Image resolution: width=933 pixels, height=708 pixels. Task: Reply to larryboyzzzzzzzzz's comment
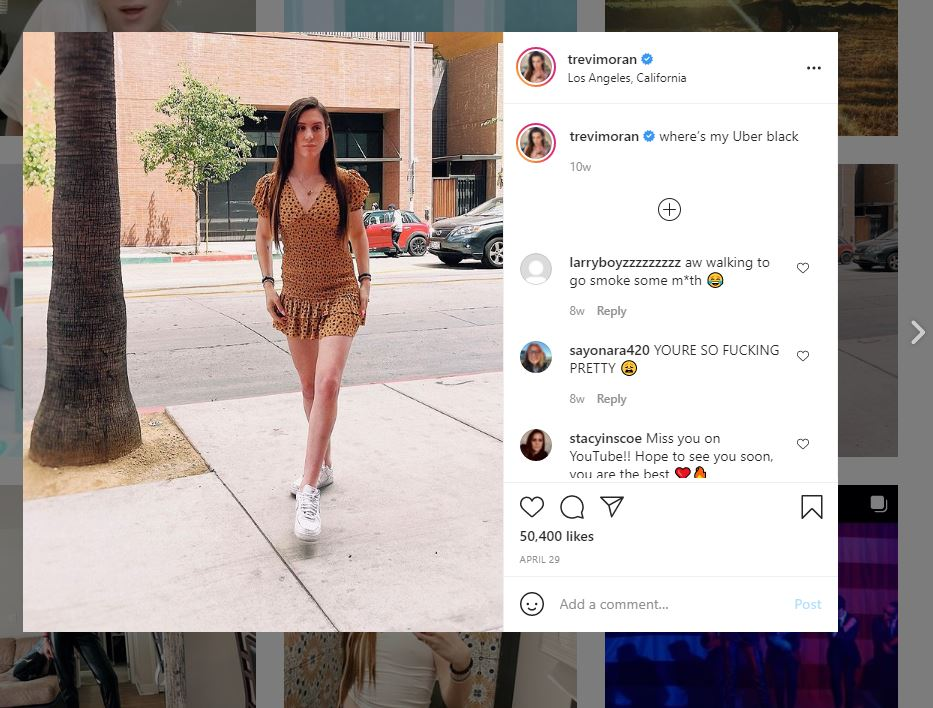611,311
